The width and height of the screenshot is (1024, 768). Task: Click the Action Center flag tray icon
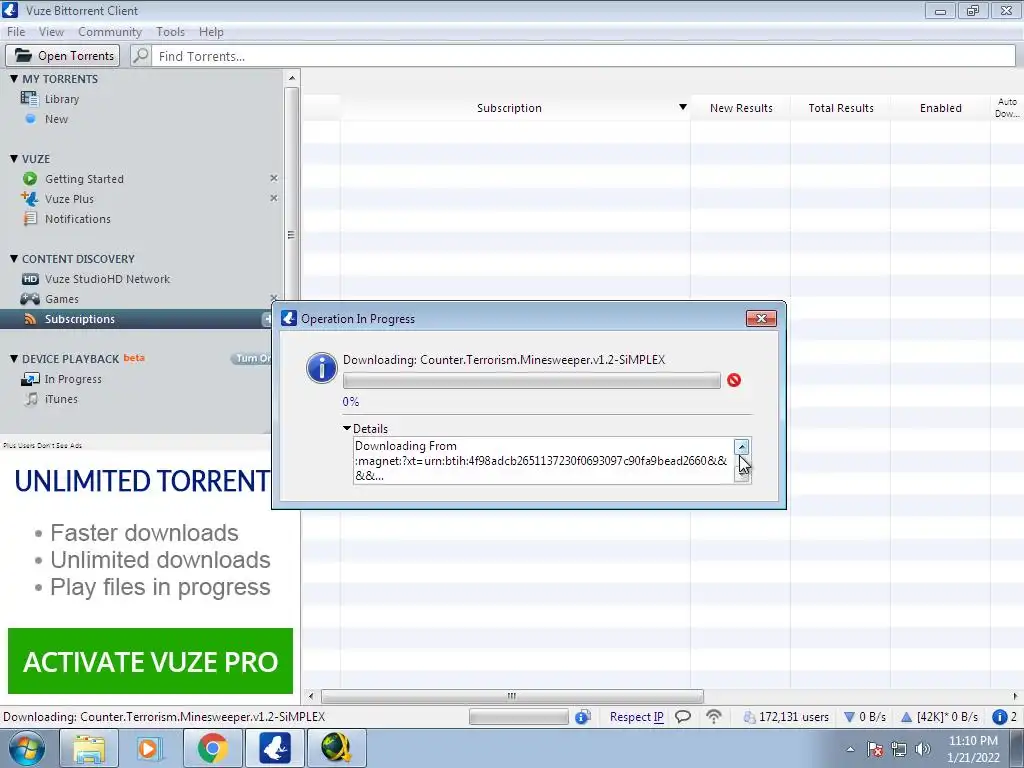[875, 749]
